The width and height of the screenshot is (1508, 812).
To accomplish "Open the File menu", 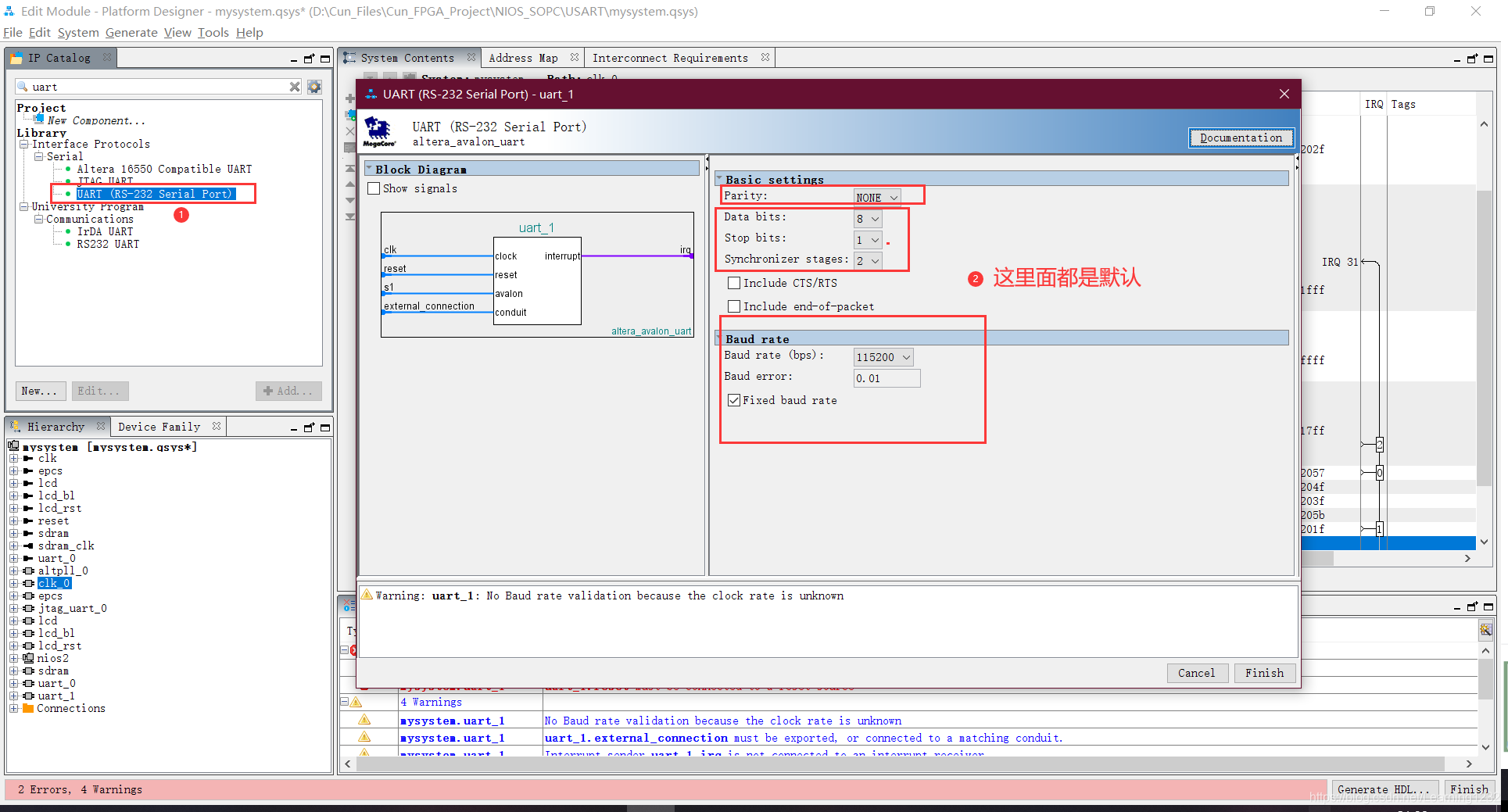I will click(x=13, y=33).
